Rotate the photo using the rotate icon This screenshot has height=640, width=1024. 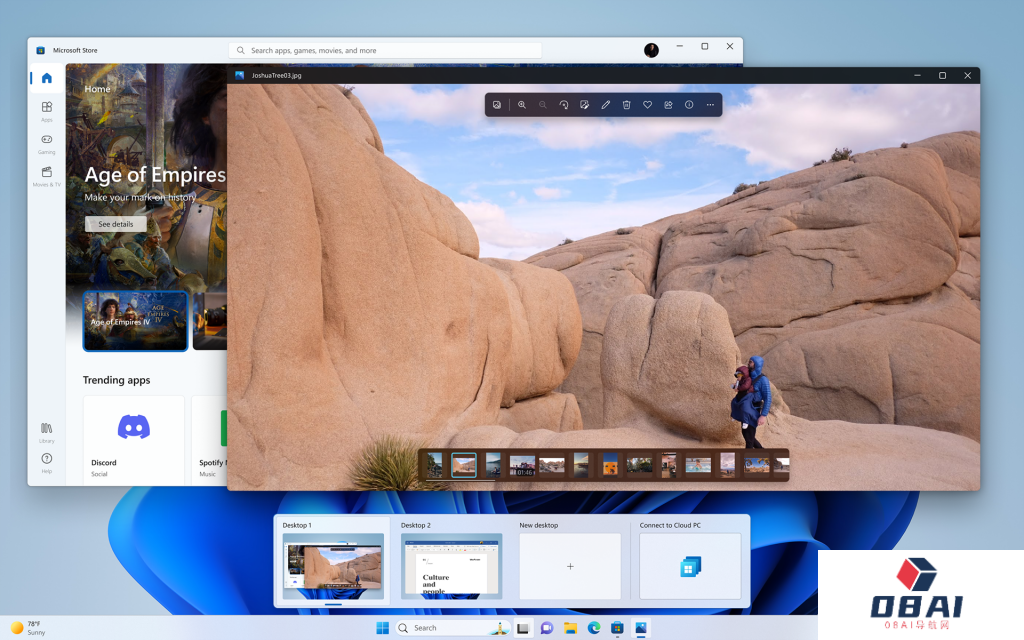564,105
